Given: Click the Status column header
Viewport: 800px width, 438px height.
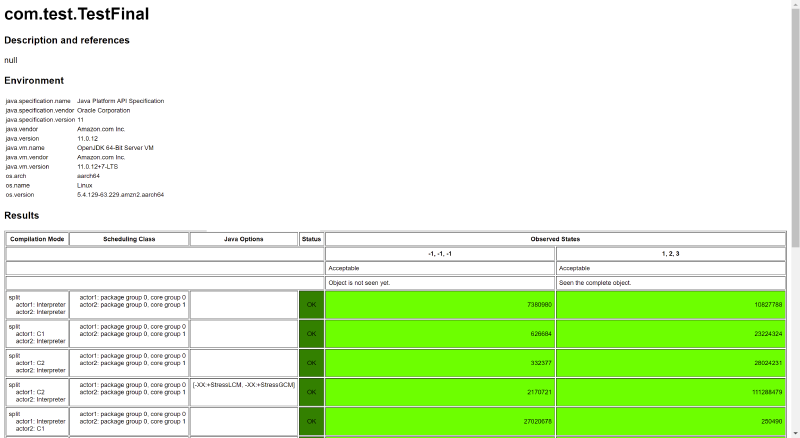Looking at the screenshot, I should tap(311, 239).
